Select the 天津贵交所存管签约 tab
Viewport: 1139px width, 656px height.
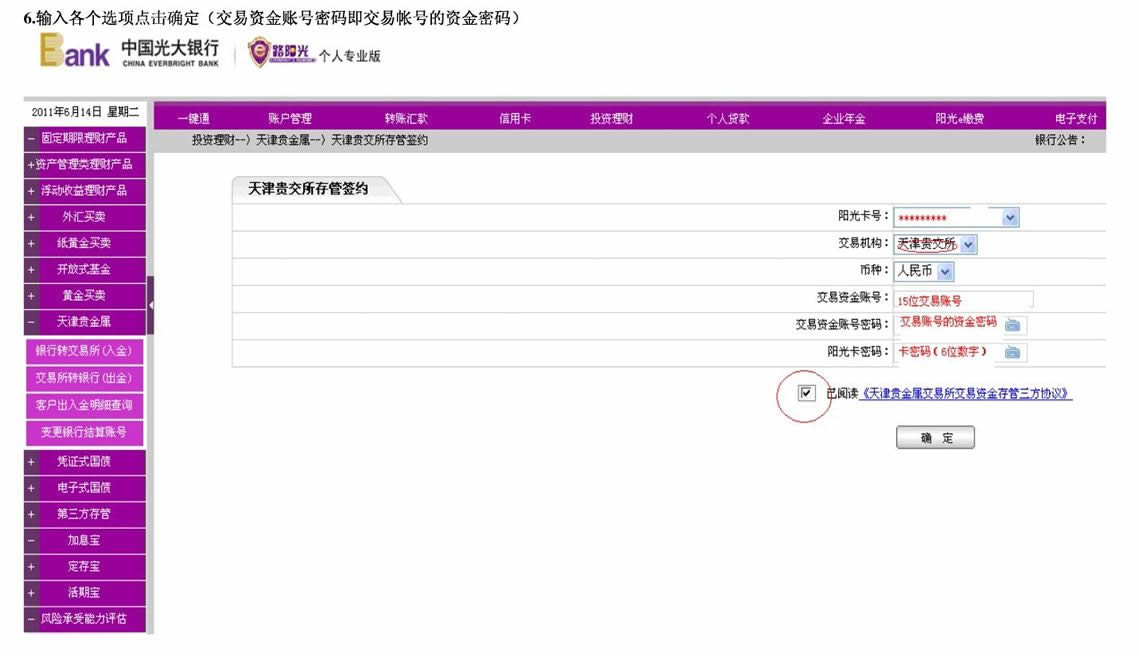(308, 189)
